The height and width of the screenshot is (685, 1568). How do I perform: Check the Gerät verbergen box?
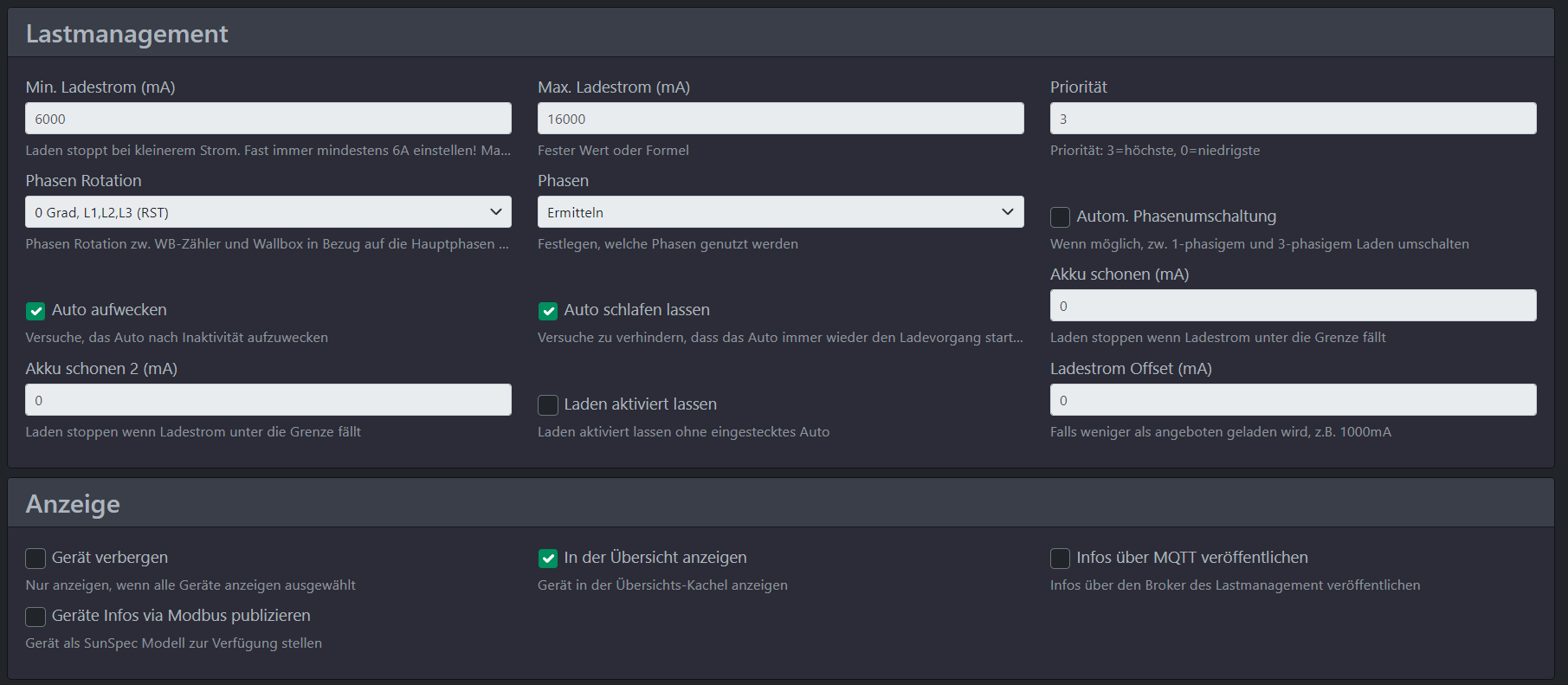pyautogui.click(x=35, y=559)
